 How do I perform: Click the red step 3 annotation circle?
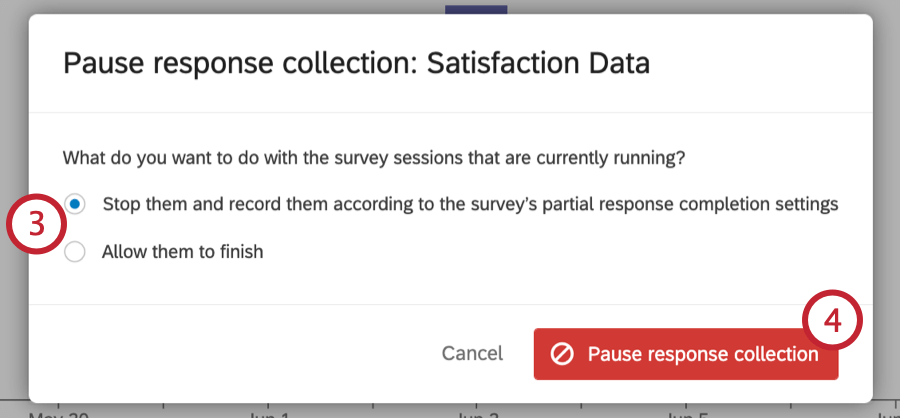36,225
